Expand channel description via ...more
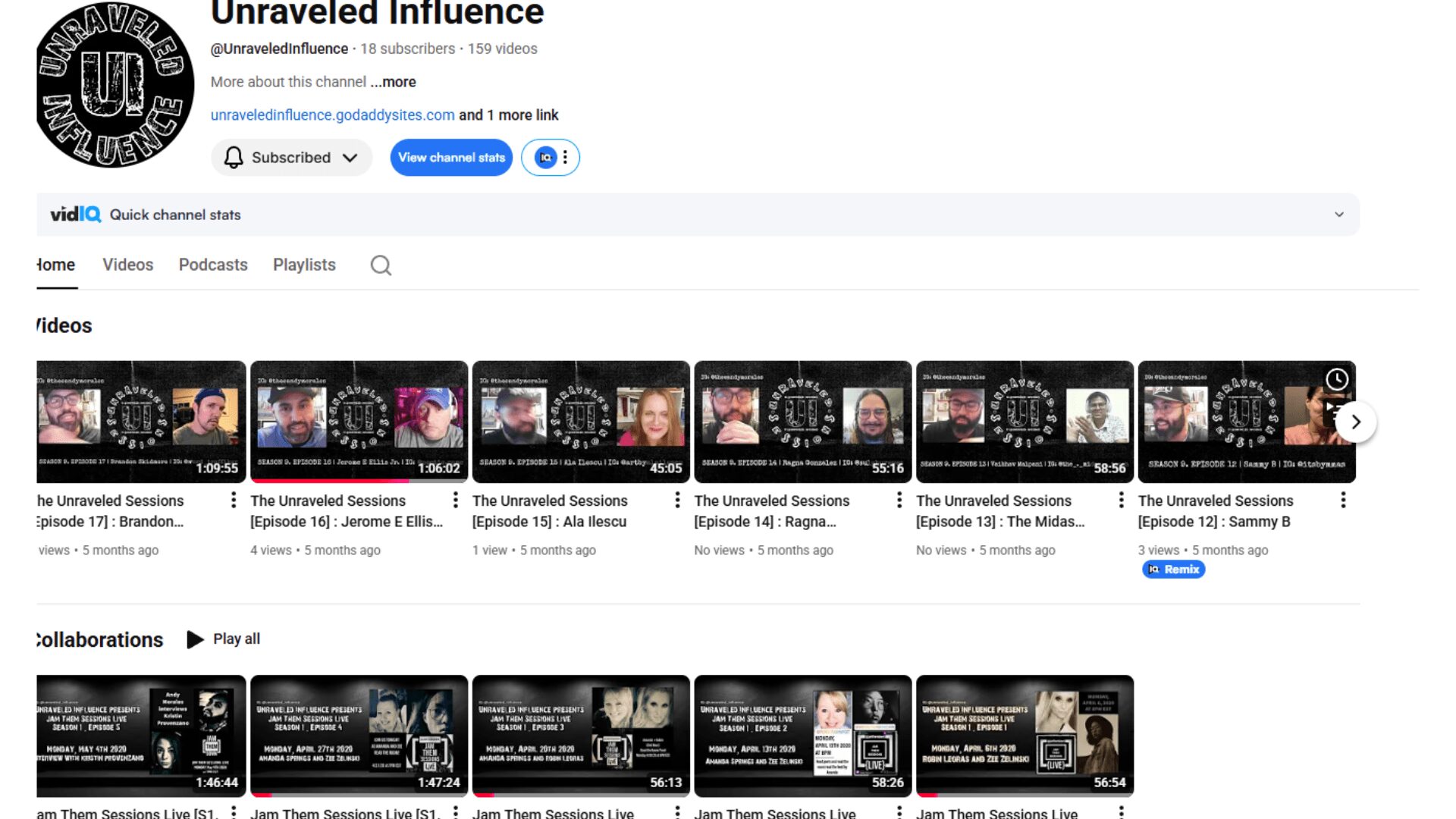This screenshot has width=1456, height=819. click(394, 82)
